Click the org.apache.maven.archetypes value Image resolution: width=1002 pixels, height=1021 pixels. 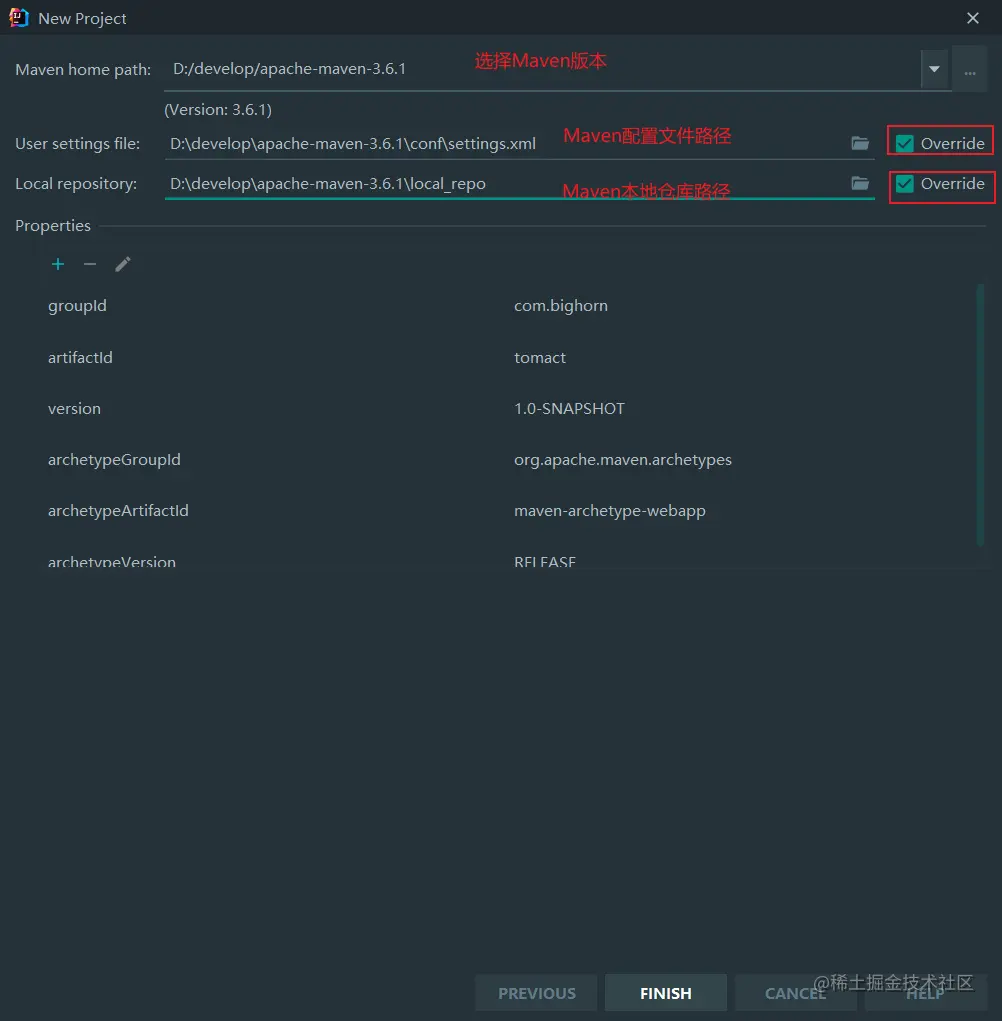point(622,460)
